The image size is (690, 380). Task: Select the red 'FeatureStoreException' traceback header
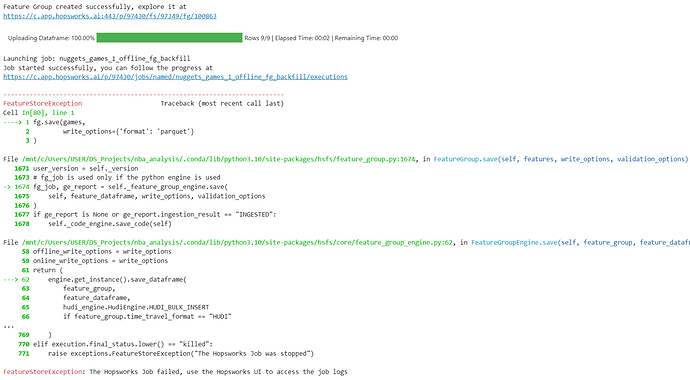point(43,103)
